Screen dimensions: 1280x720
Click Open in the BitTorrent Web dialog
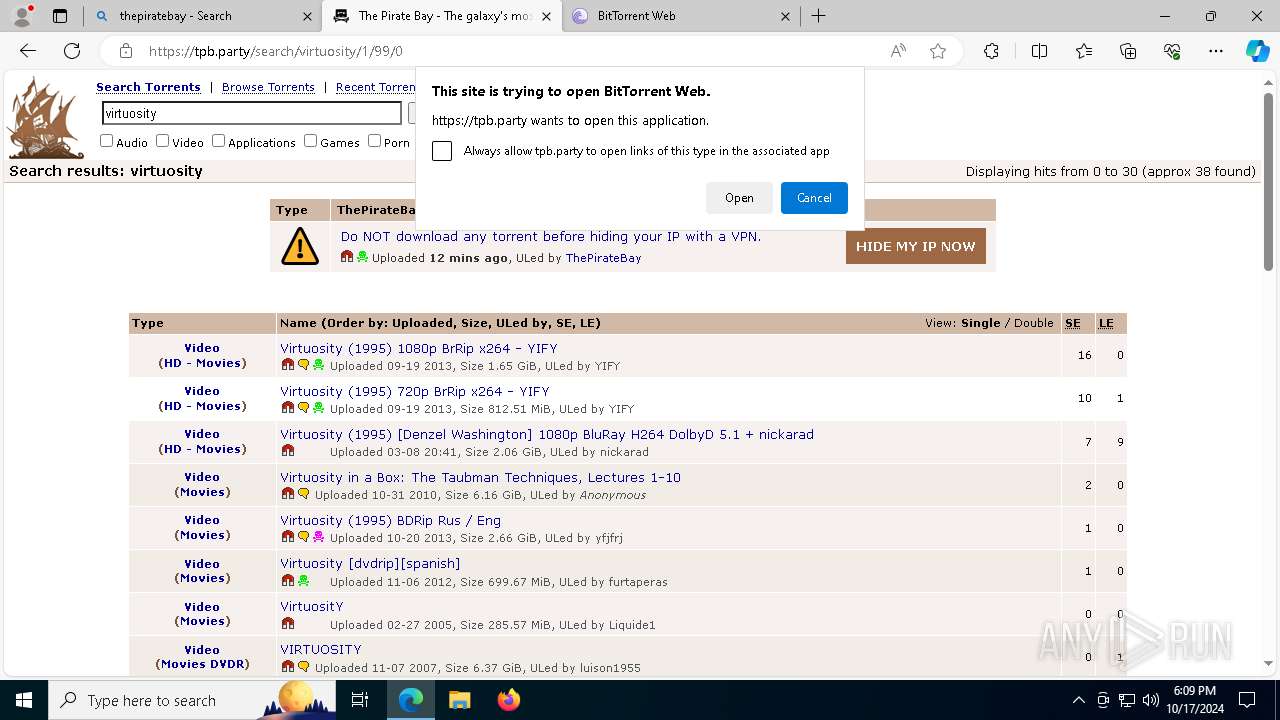pos(739,198)
